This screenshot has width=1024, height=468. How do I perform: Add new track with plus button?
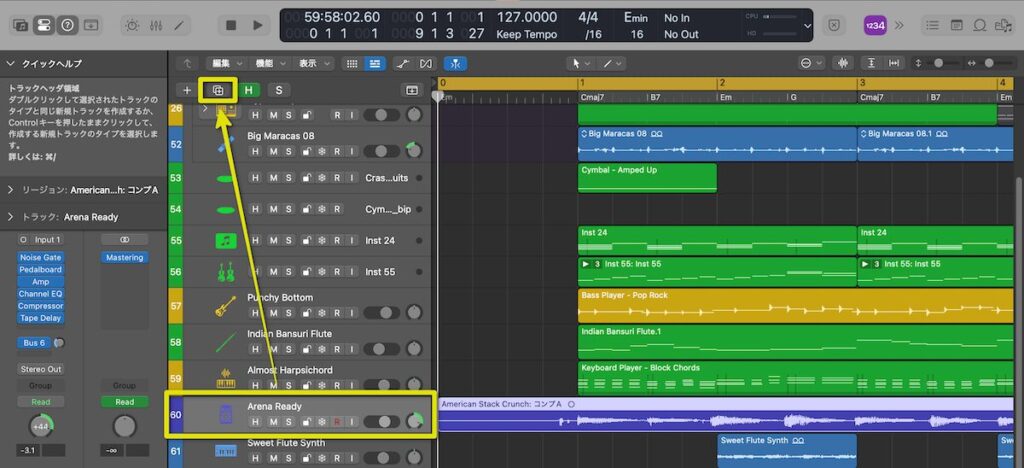187,90
